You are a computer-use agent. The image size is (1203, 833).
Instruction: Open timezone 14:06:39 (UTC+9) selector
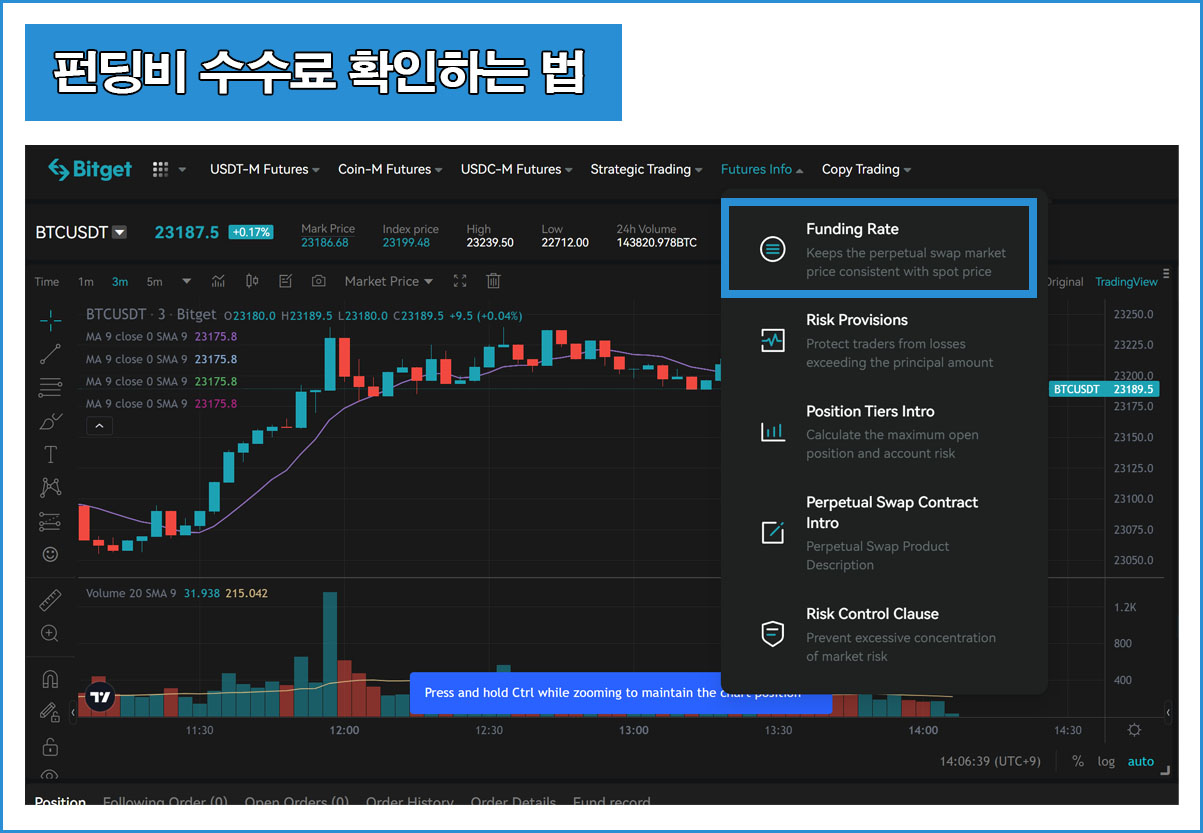990,761
